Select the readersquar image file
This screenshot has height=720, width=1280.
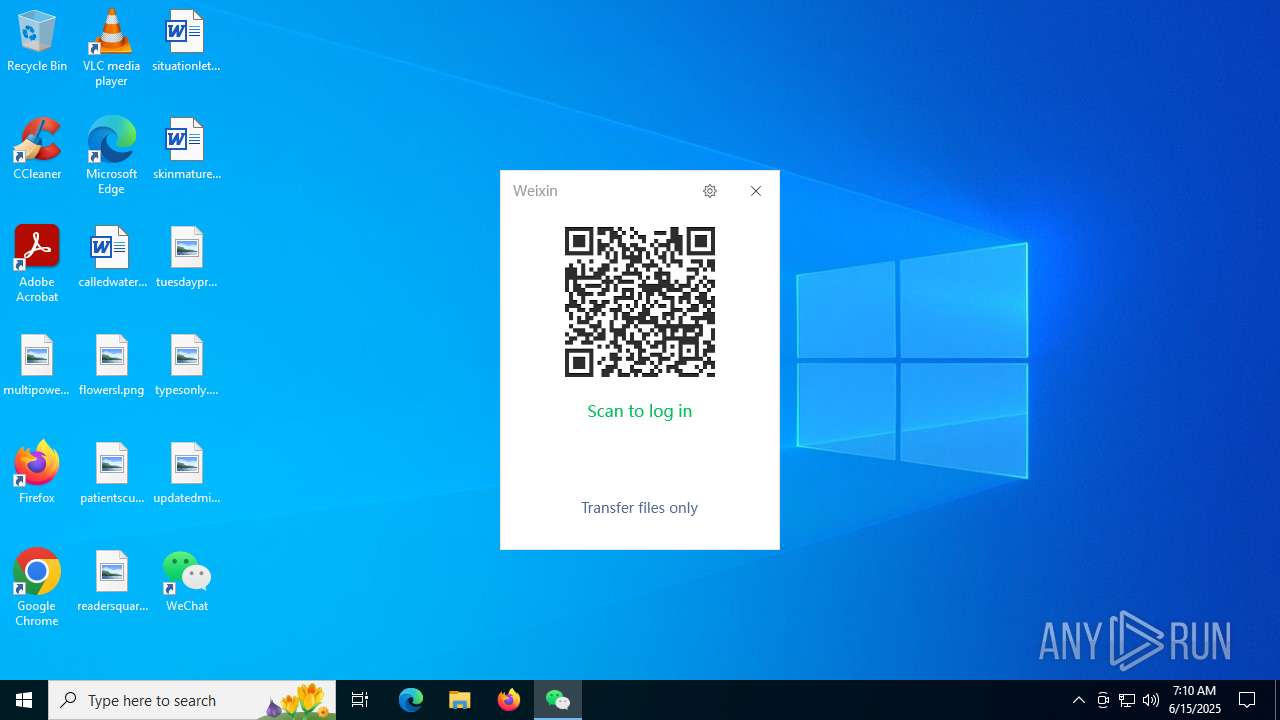[x=111, y=581]
